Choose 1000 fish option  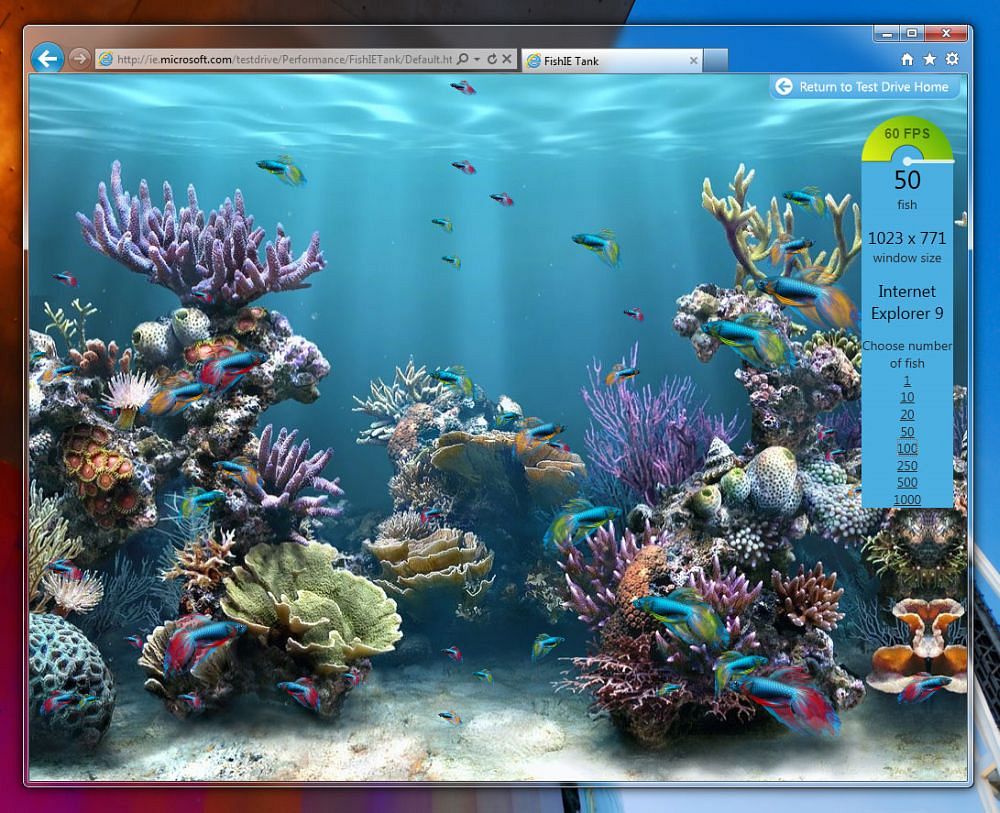coord(907,499)
